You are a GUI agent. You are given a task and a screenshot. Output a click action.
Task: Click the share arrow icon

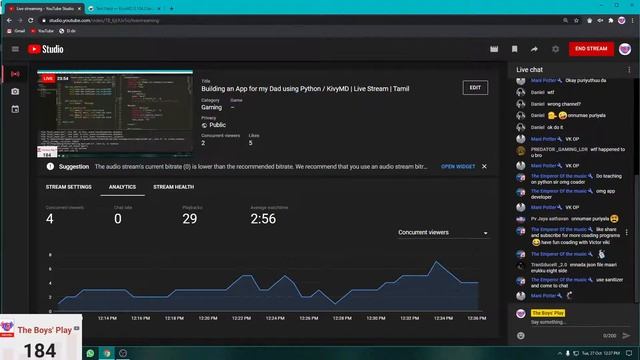[534, 49]
